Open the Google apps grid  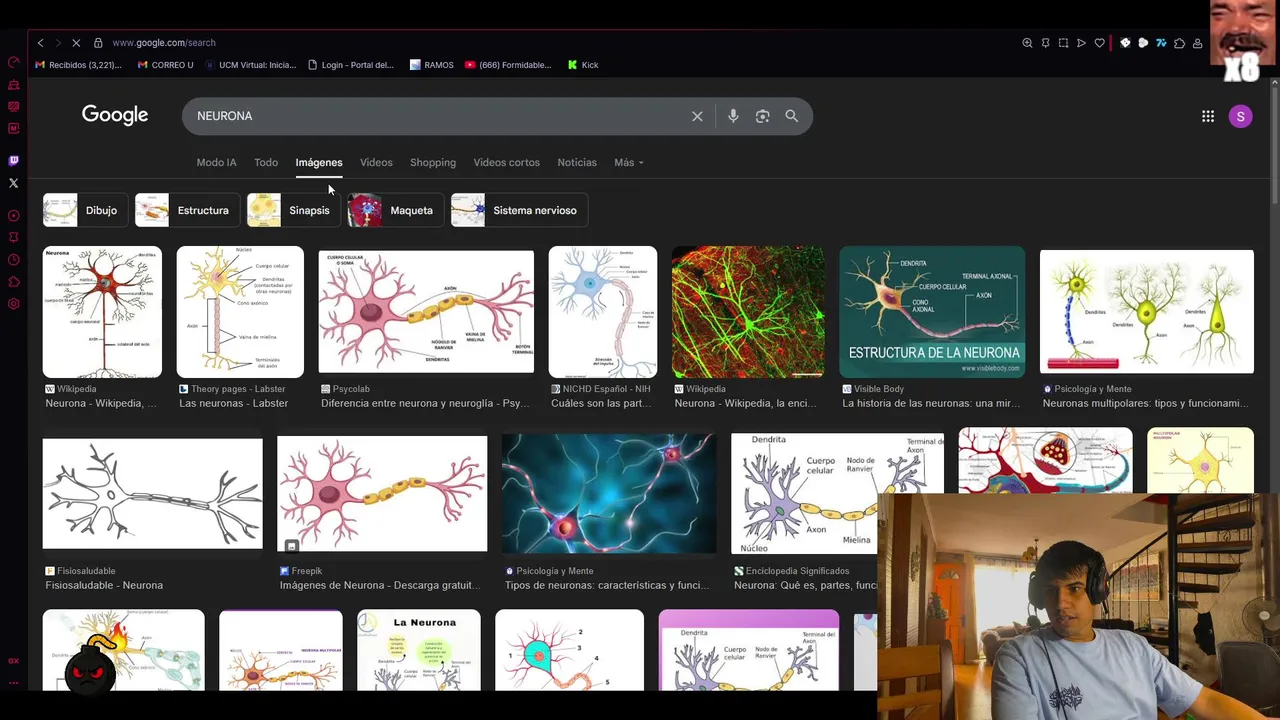(1208, 116)
